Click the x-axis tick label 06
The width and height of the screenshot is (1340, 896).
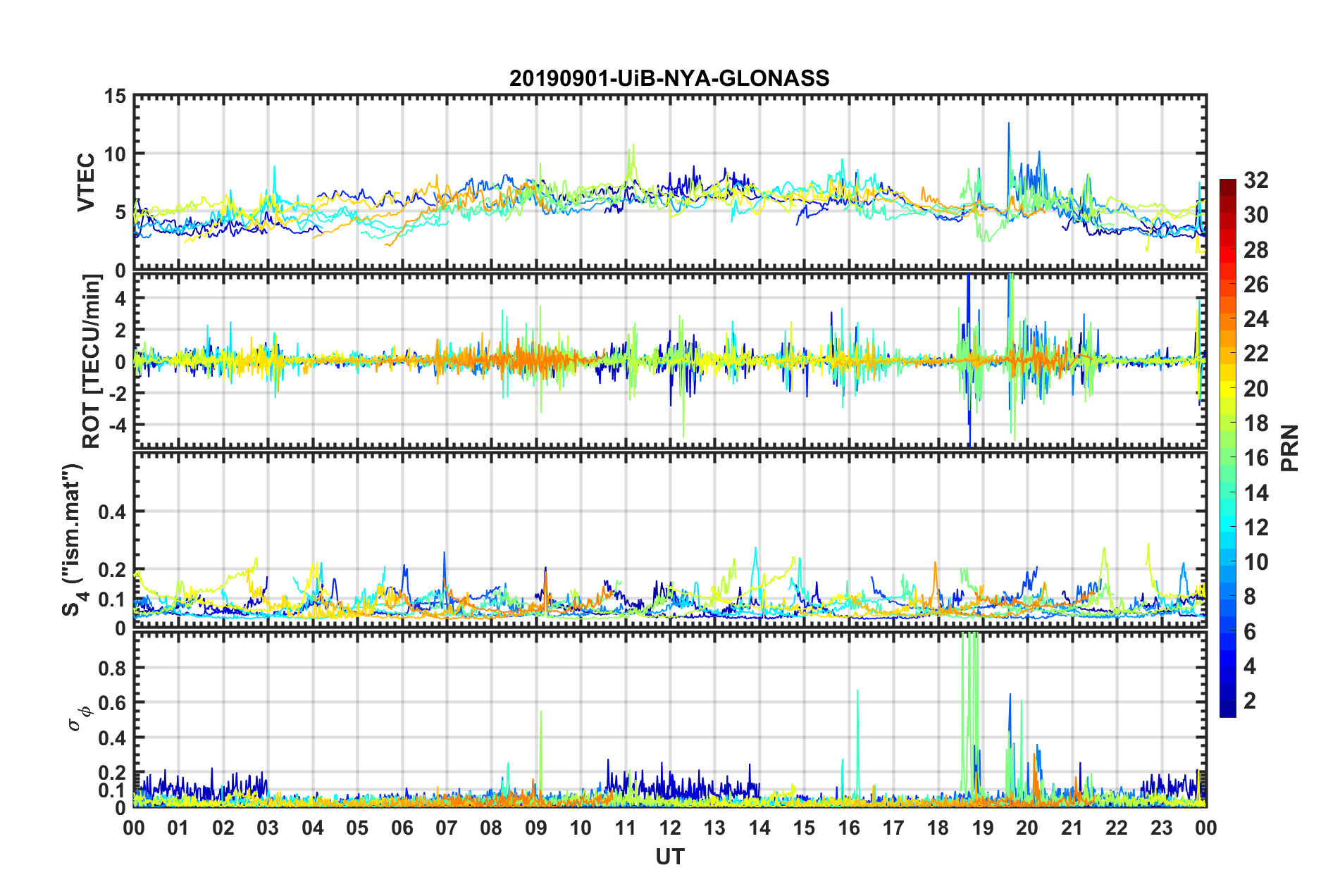[402, 828]
